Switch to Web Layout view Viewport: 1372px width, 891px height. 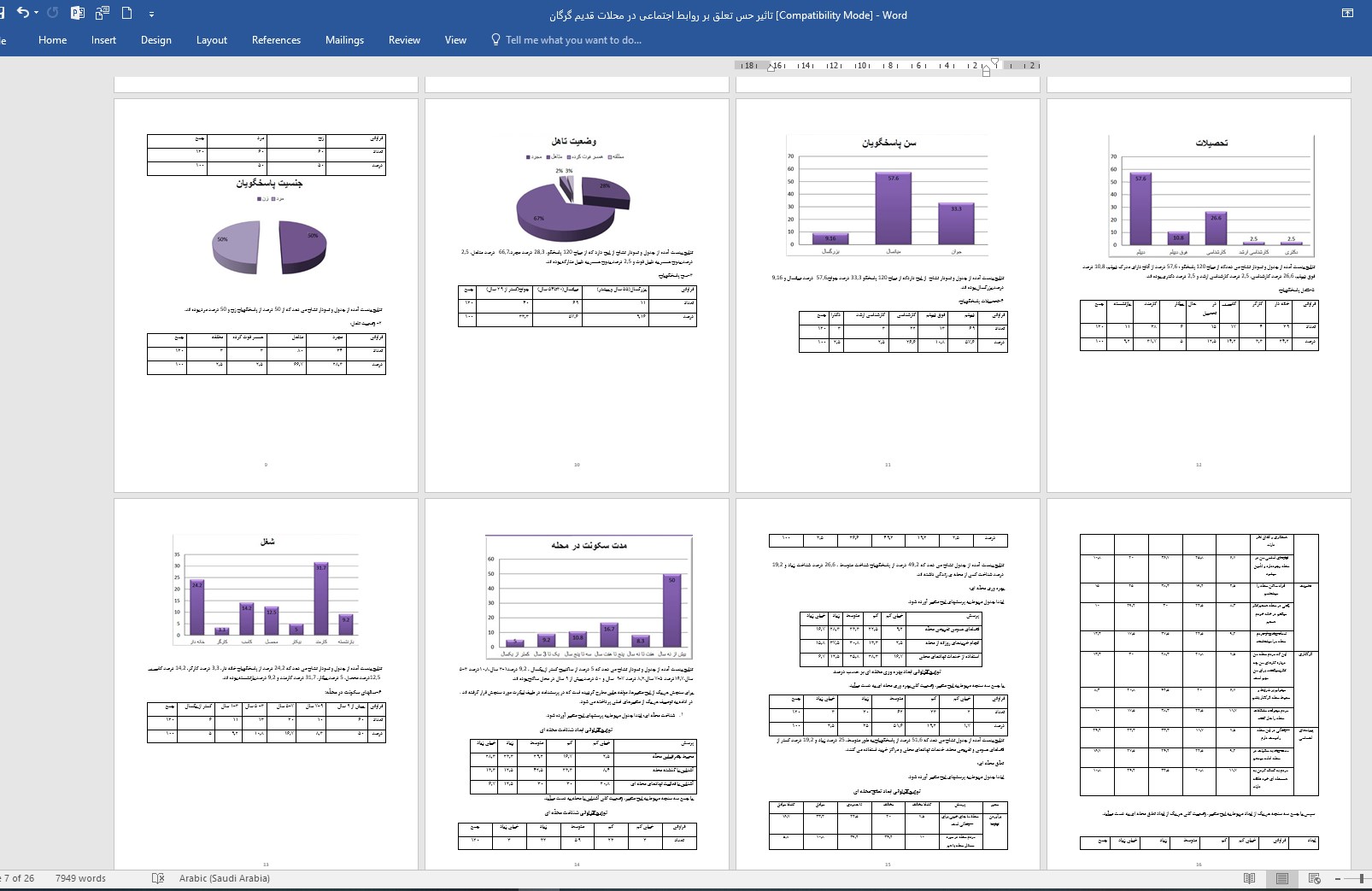point(1315,878)
